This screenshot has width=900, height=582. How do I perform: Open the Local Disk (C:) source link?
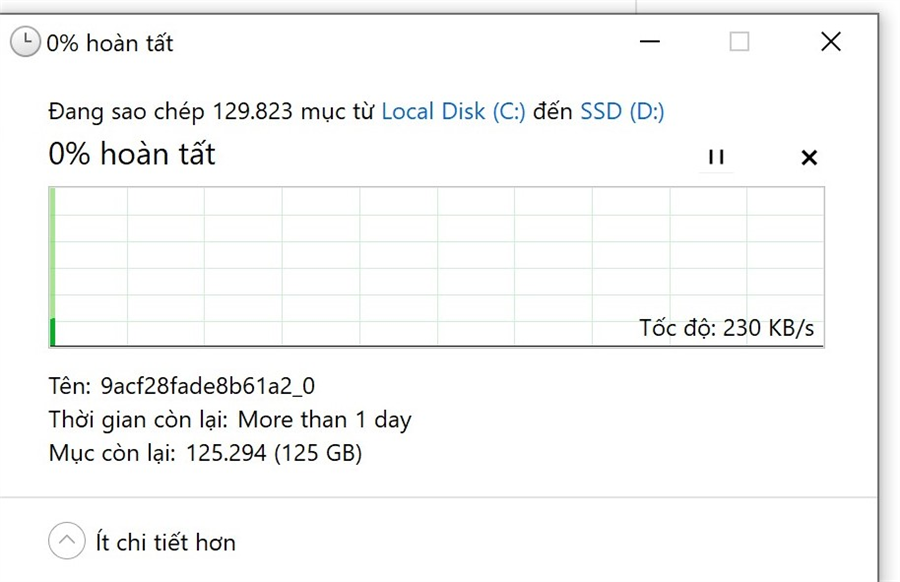(453, 111)
